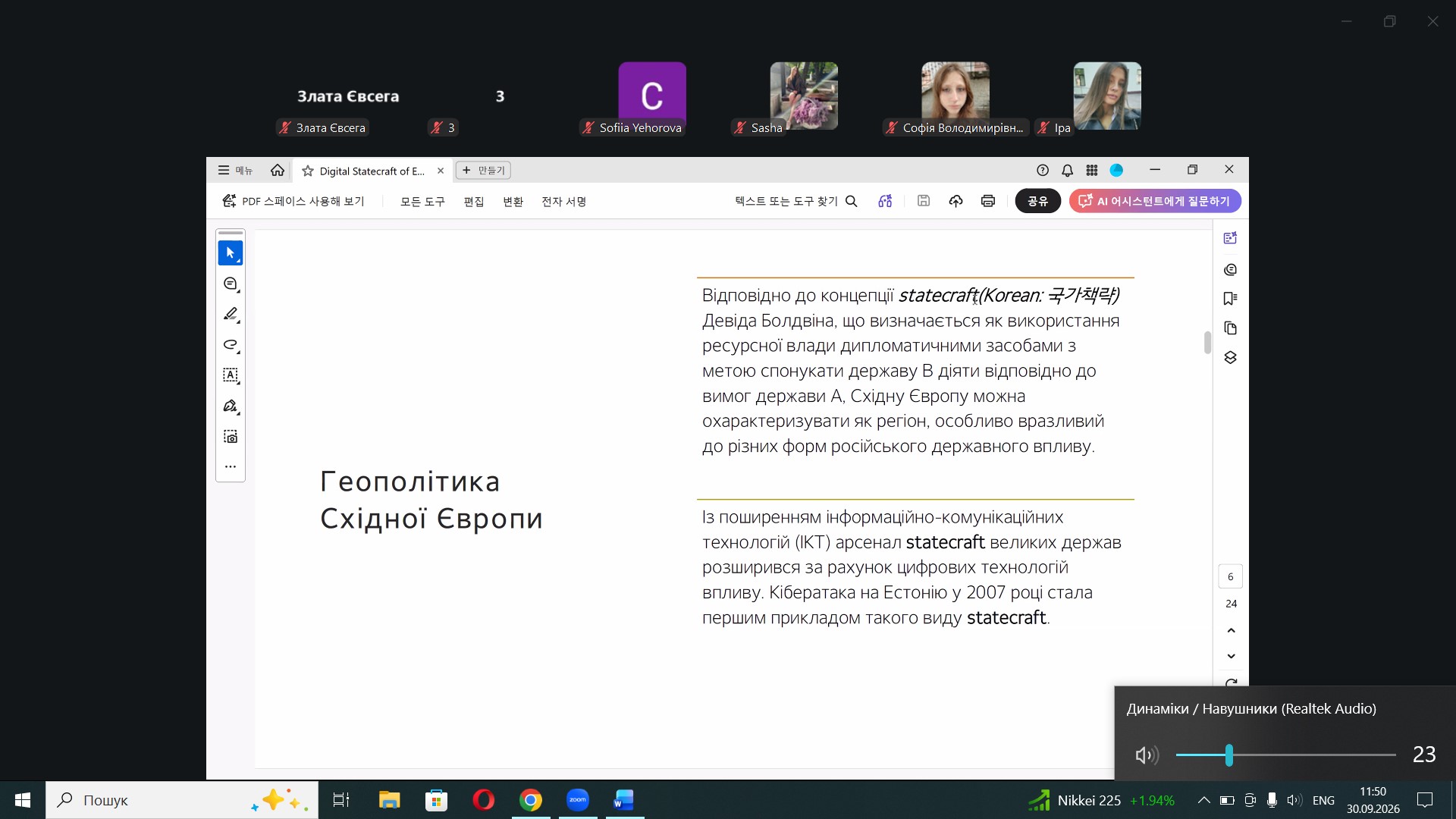1456x819 pixels.
Task: Open the 모든 도구 menu
Action: (422, 202)
